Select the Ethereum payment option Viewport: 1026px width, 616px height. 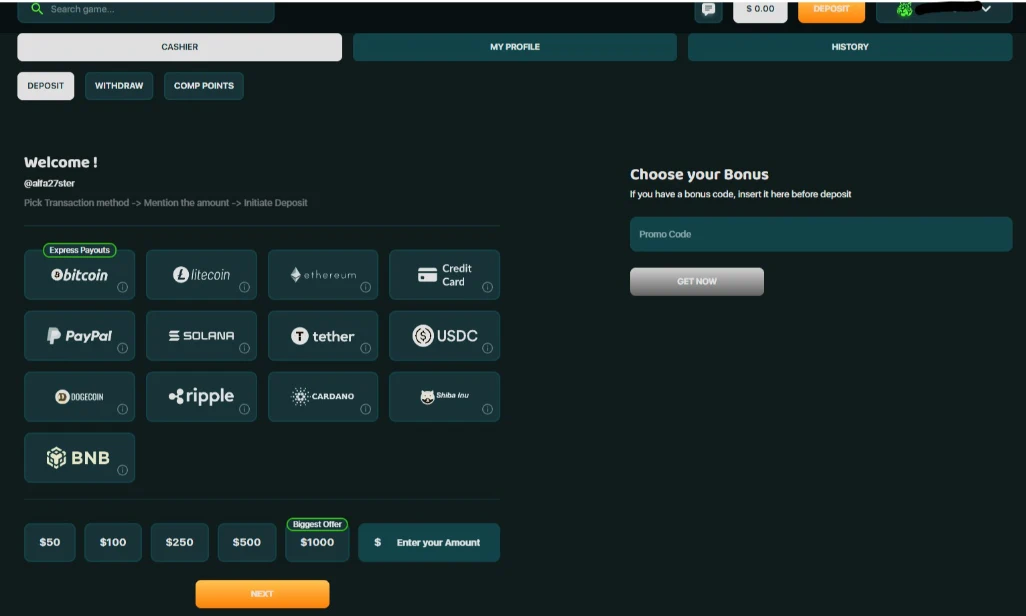click(x=322, y=274)
